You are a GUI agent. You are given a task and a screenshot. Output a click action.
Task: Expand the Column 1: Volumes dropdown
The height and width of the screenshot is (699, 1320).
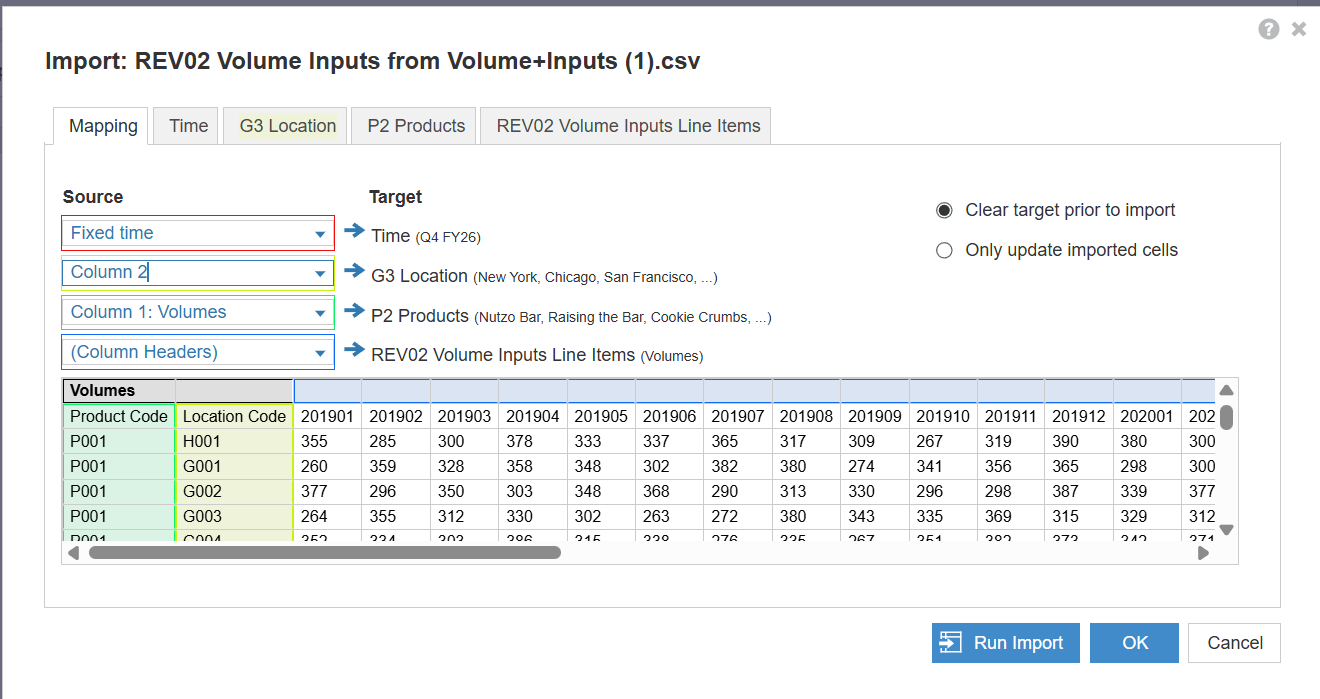319,313
